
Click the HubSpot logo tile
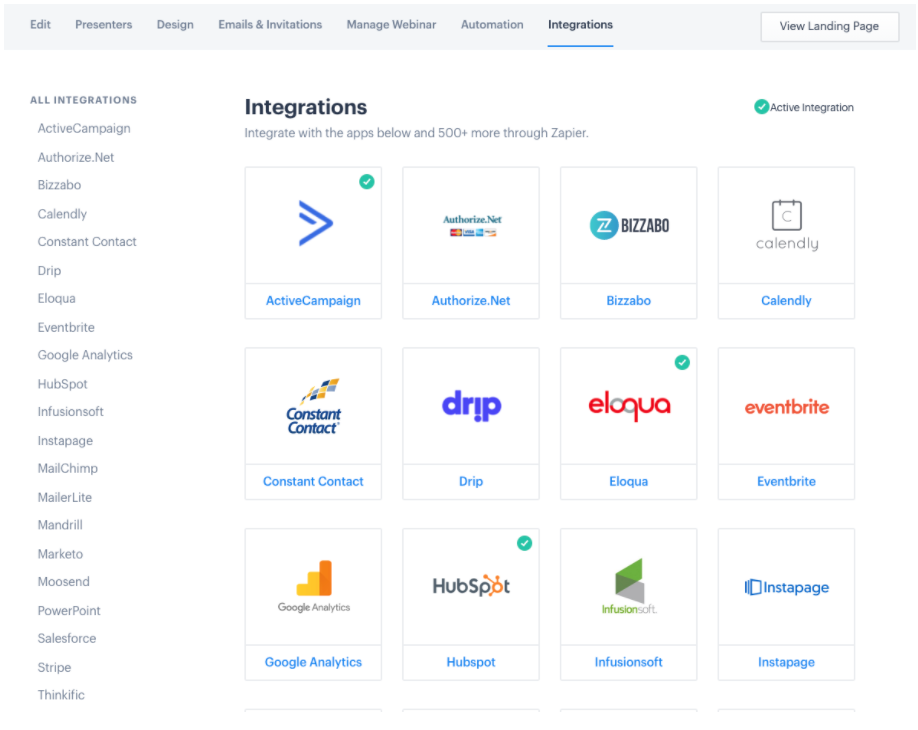point(471,585)
